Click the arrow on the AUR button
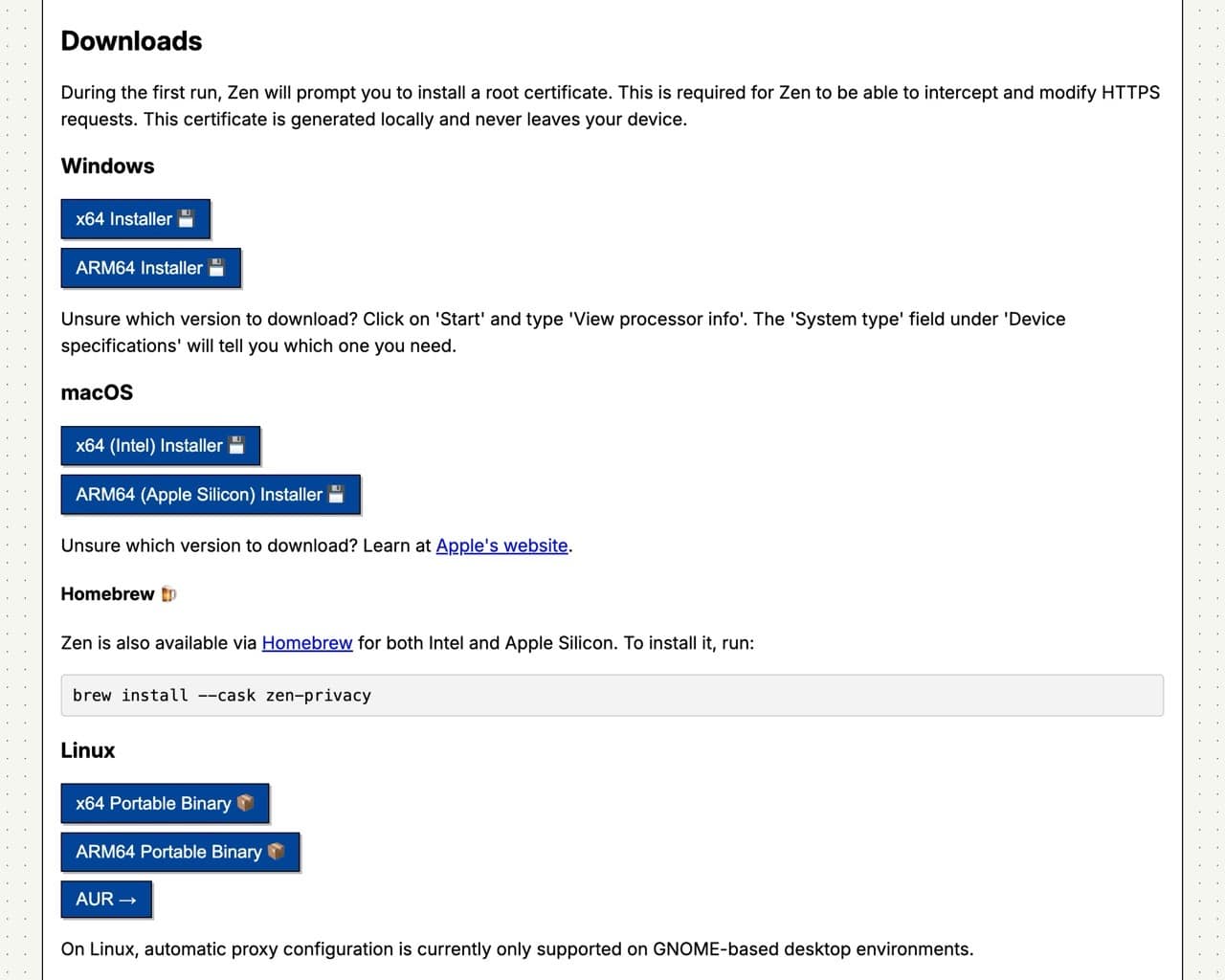The height and width of the screenshot is (980, 1225). (127, 900)
